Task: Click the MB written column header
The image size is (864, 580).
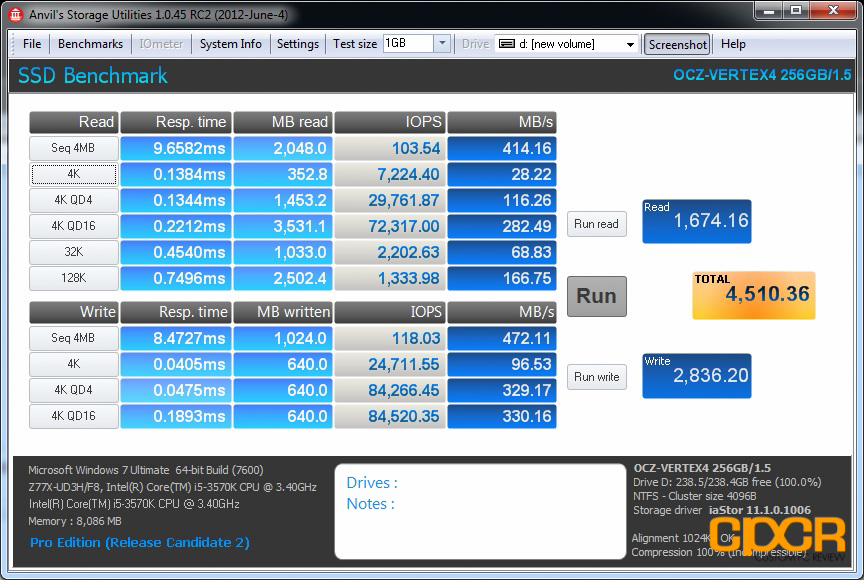Action: point(283,312)
